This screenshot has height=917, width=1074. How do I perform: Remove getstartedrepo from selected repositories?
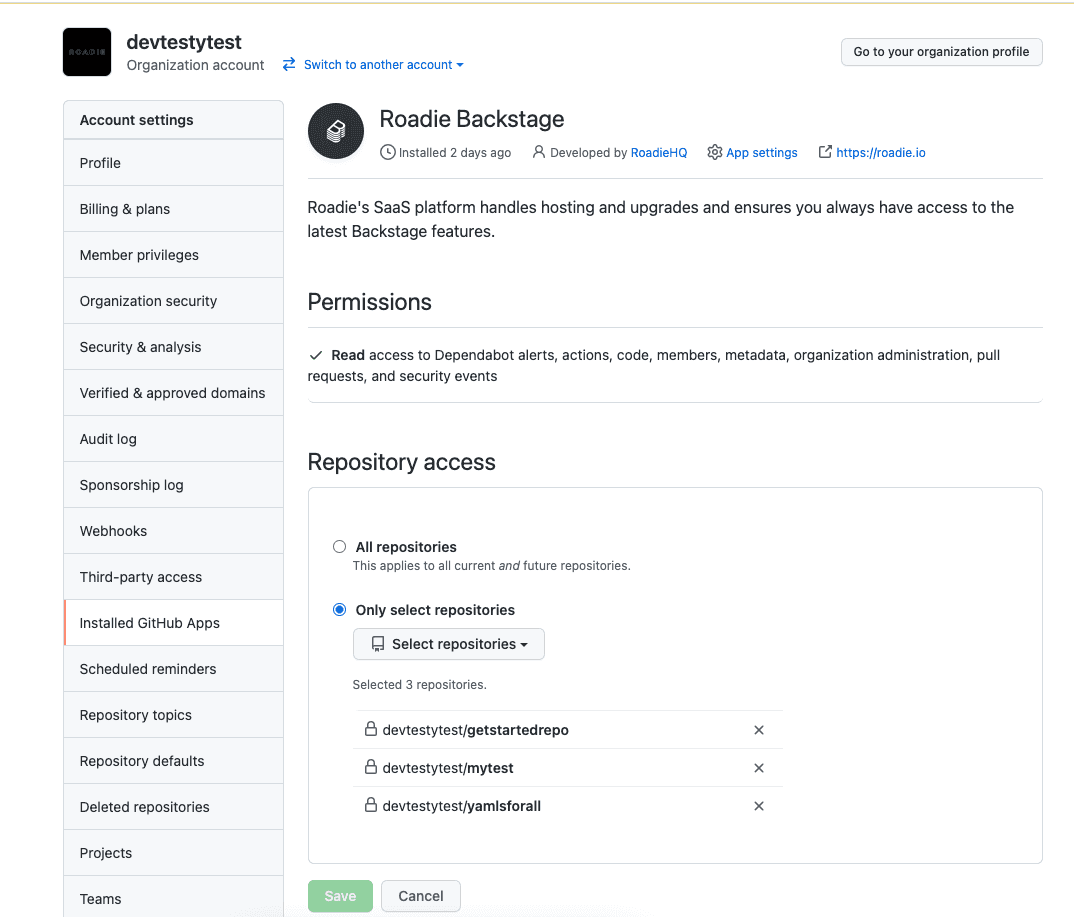[759, 730]
